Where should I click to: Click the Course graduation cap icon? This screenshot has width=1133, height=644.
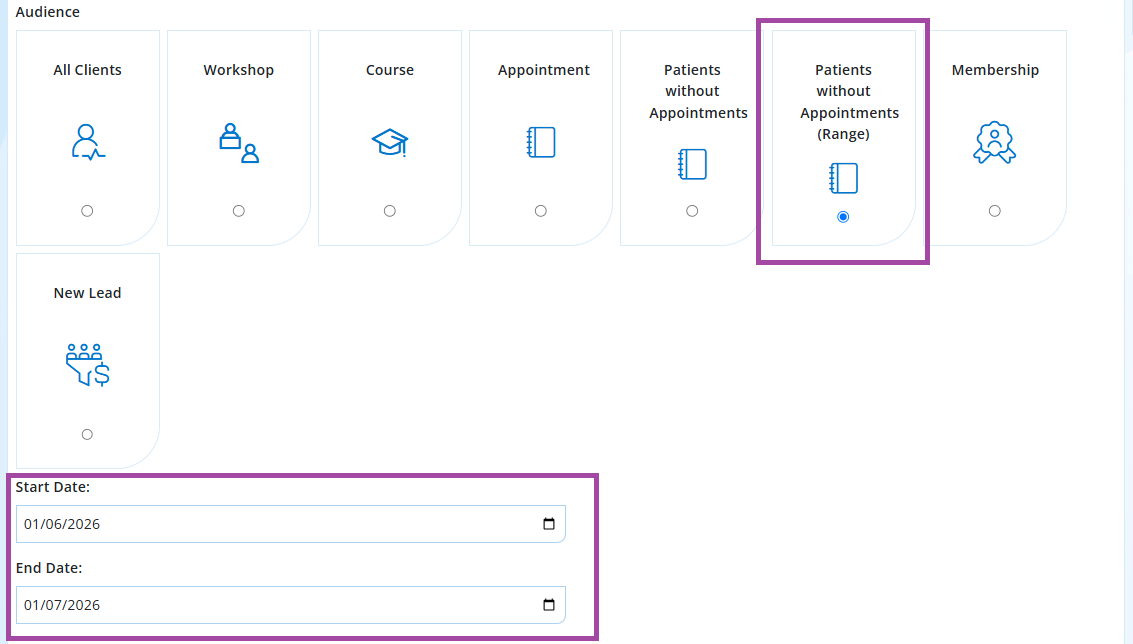[x=390, y=142]
